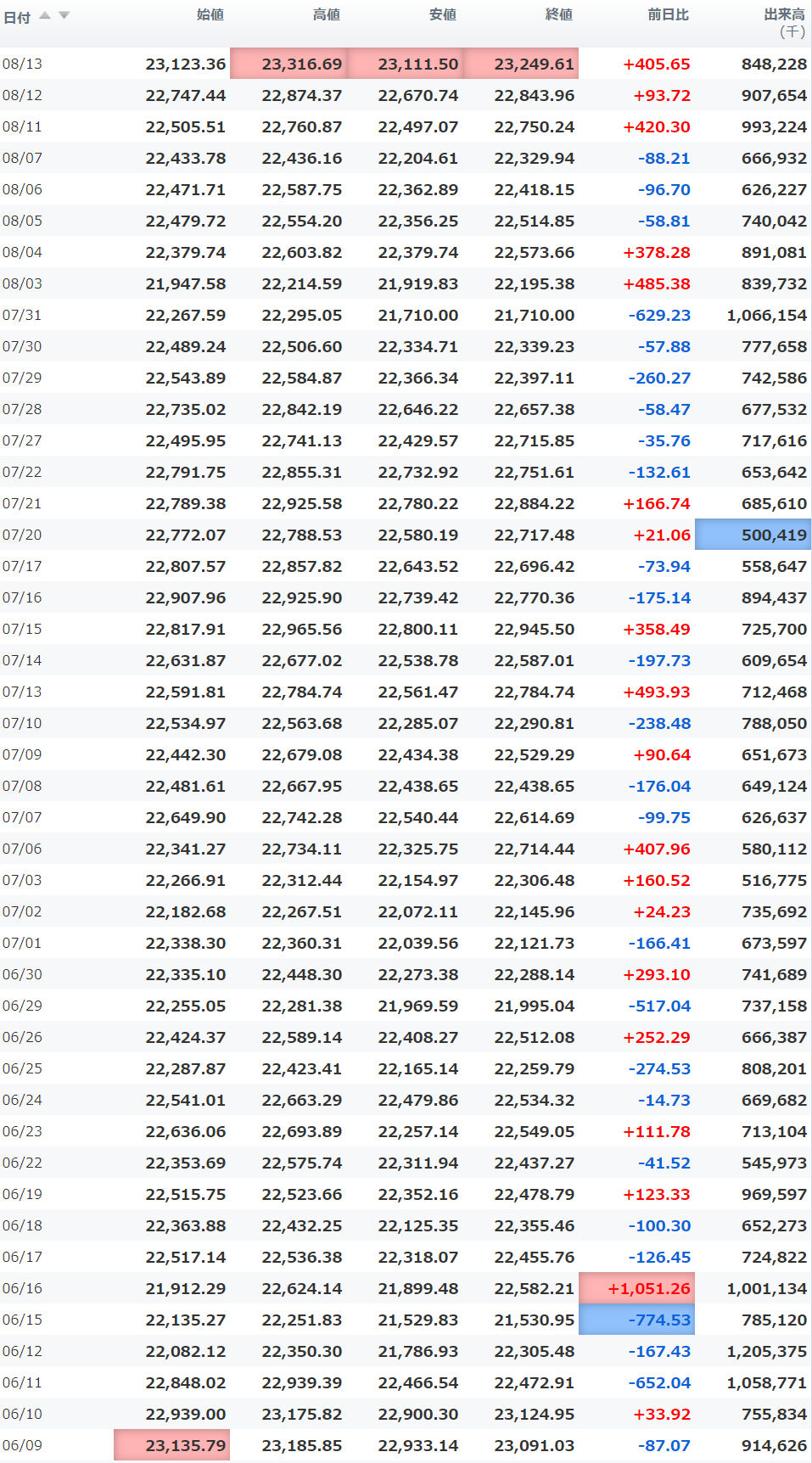Select the +293.10 change on 06/30
Viewport: 812px width, 1463px height.
click(657, 974)
